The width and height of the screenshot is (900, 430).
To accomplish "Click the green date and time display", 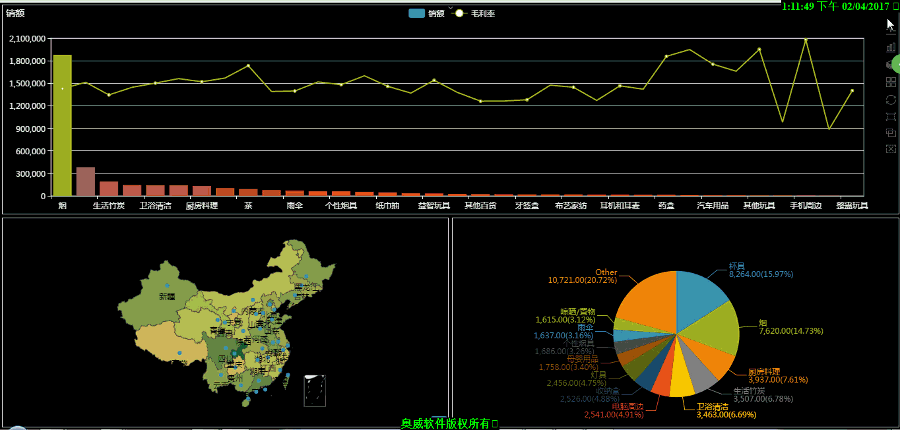I will pyautogui.click(x=836, y=6).
